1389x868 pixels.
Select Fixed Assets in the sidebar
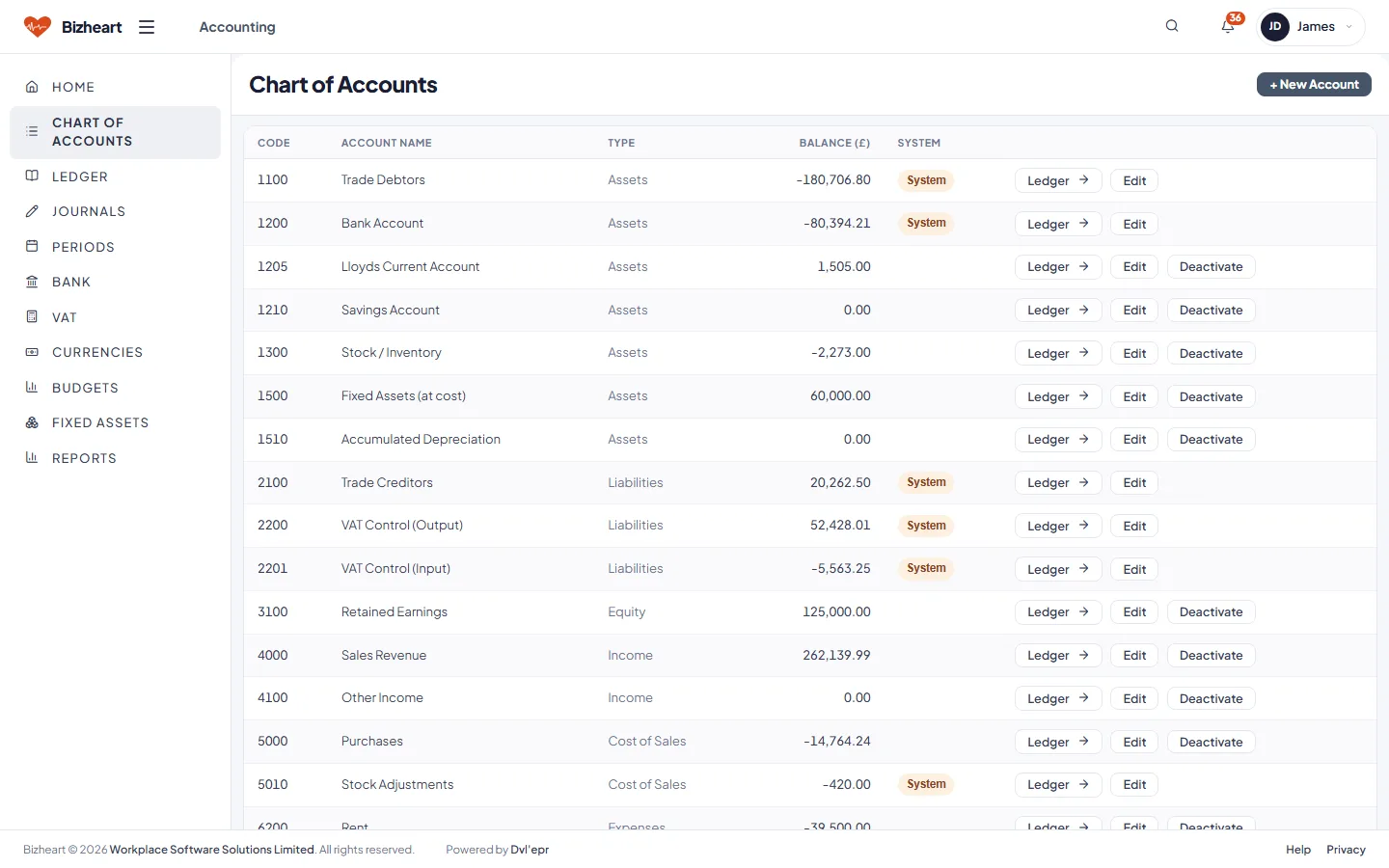click(115, 422)
